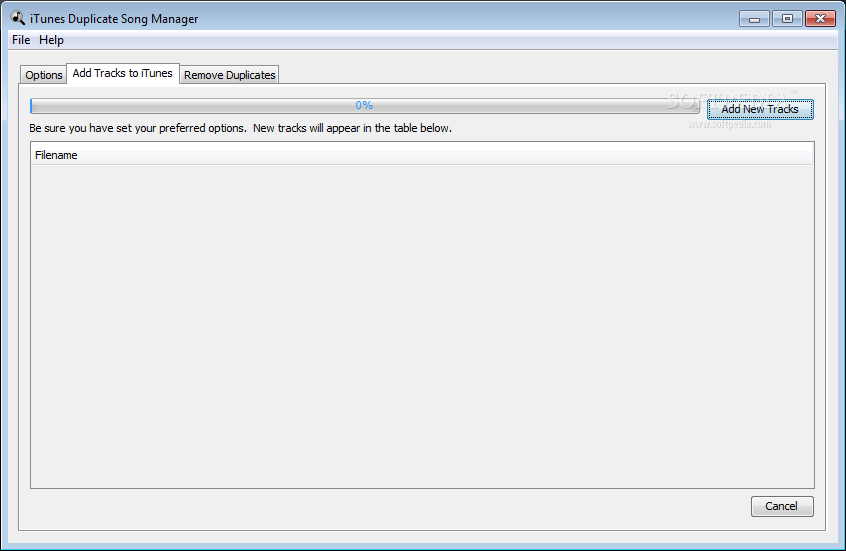Open the Help menu
The width and height of the screenshot is (846, 551).
[51, 40]
